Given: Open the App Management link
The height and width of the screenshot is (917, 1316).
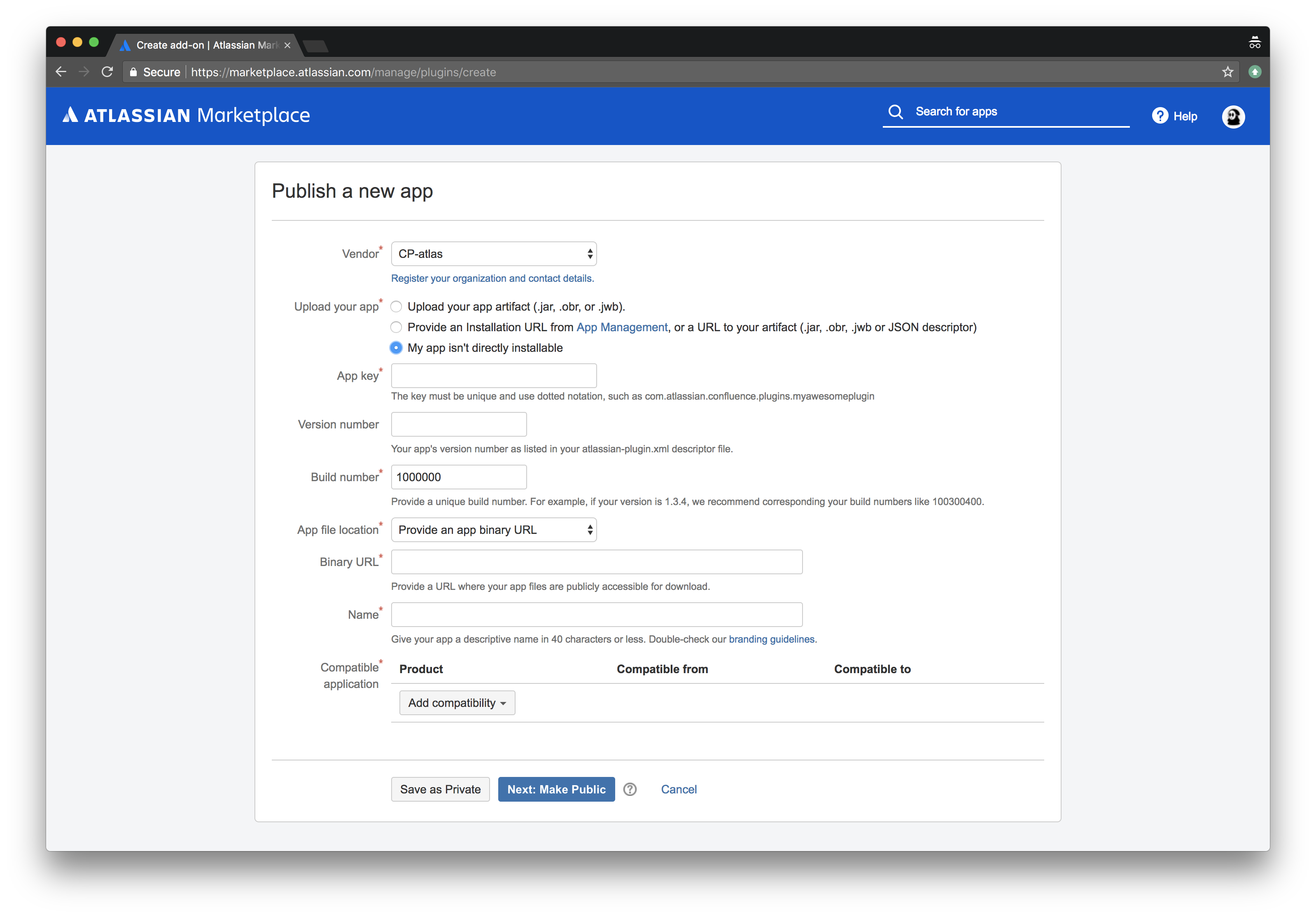Looking at the screenshot, I should click(622, 327).
